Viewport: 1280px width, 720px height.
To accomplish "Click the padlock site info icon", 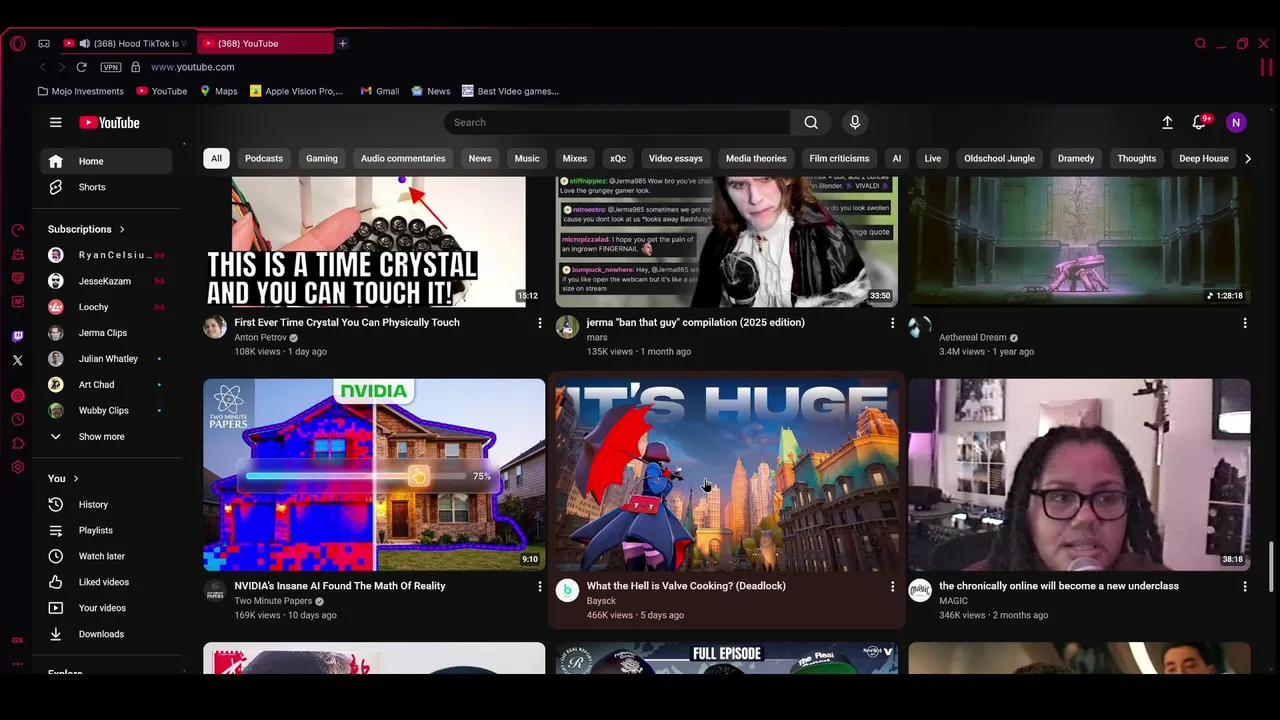I will (135, 67).
